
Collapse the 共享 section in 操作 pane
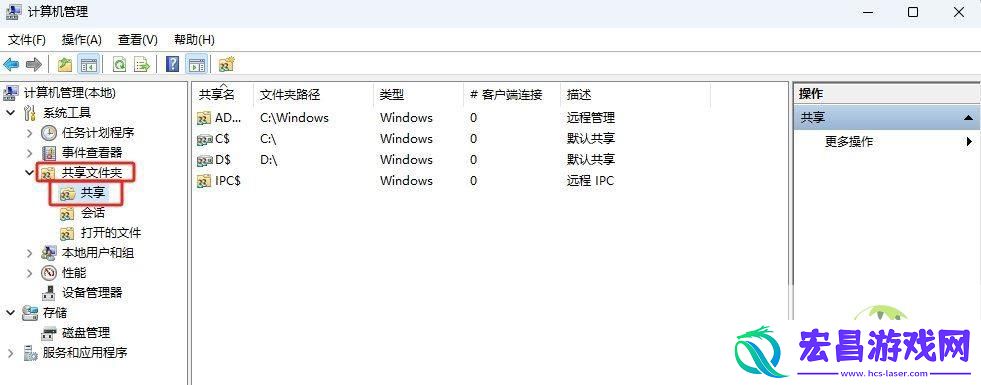968,118
